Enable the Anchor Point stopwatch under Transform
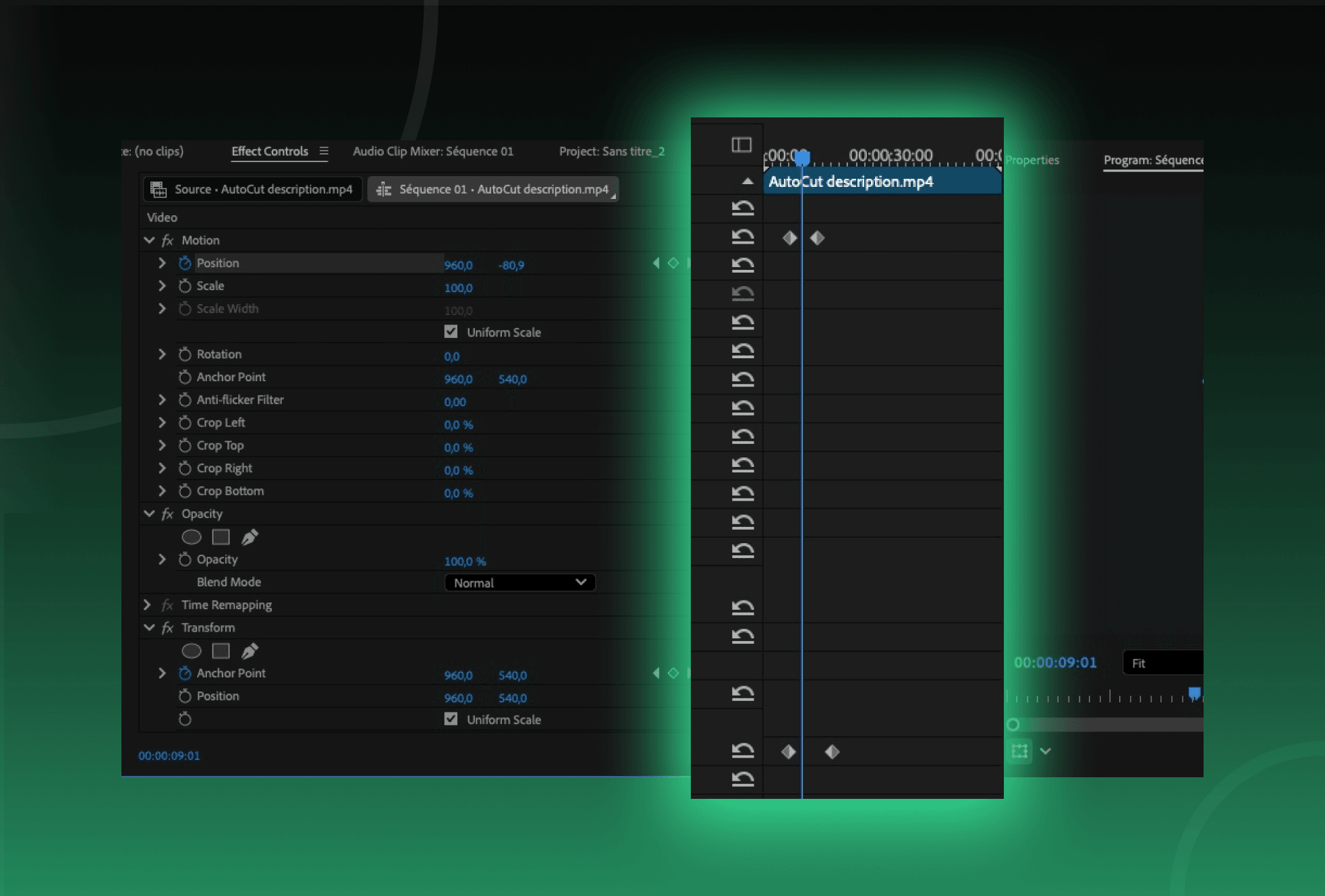The width and height of the screenshot is (1325, 896). point(185,673)
